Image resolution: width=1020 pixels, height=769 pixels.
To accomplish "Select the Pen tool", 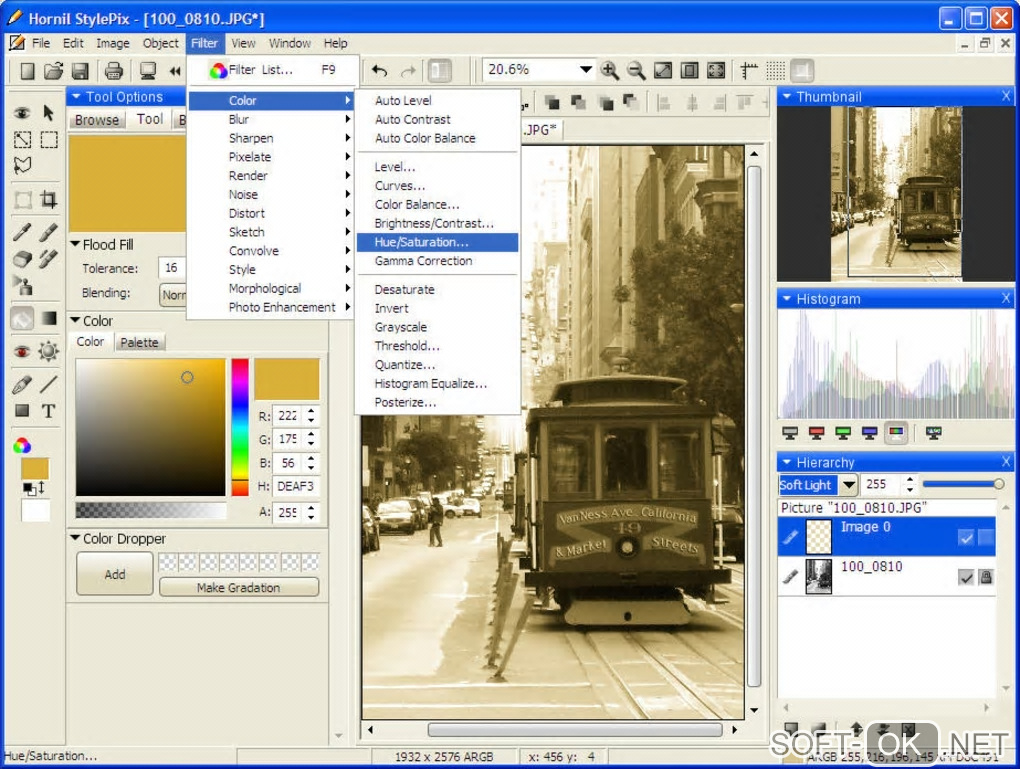I will [x=22, y=384].
